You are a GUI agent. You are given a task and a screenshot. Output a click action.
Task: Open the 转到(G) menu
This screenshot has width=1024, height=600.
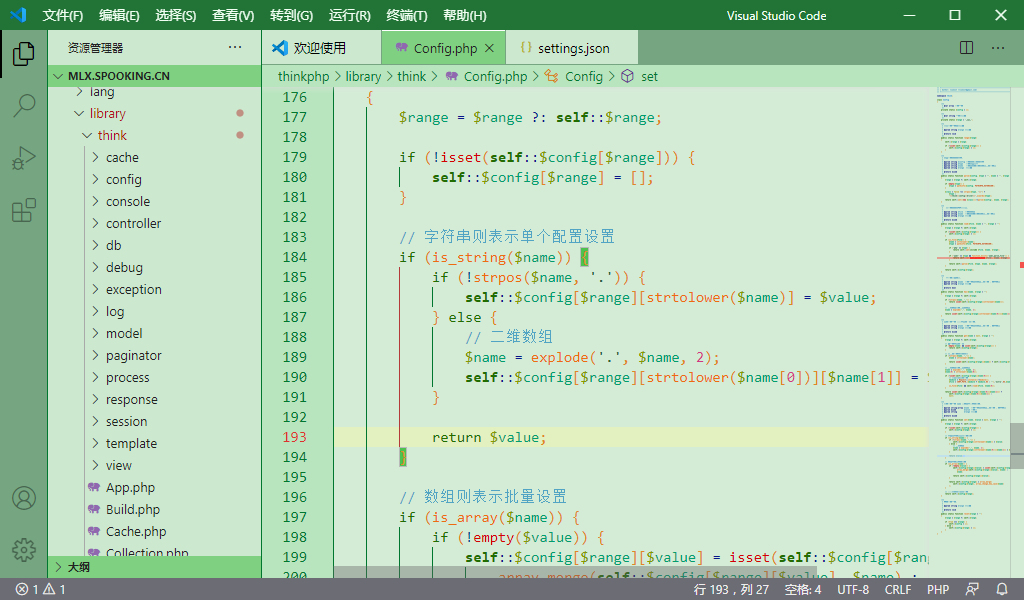291,15
